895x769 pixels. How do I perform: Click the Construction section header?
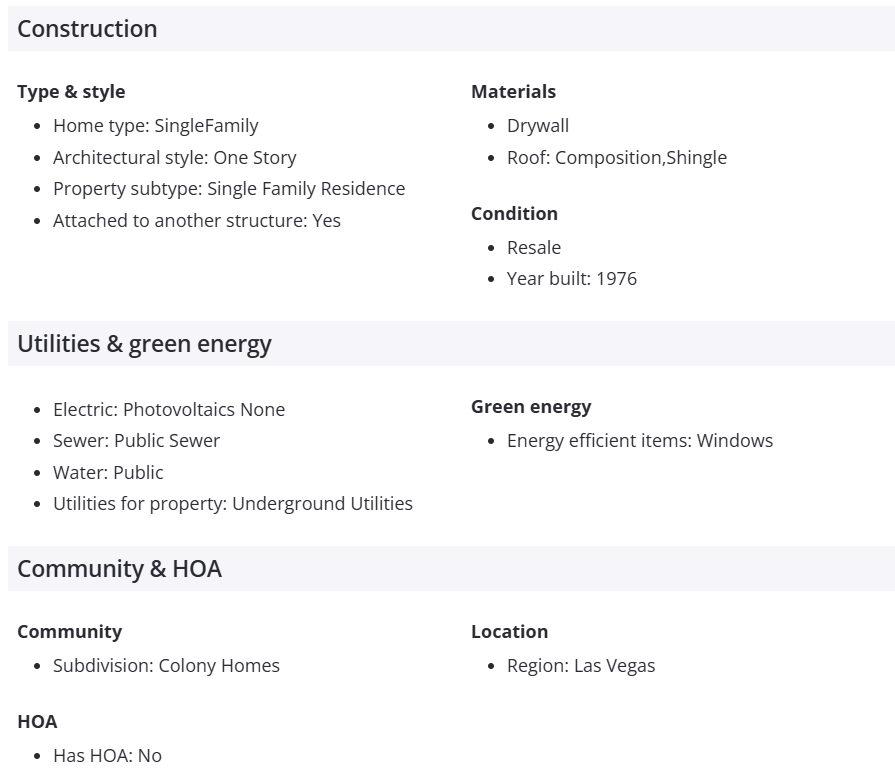[x=87, y=29]
